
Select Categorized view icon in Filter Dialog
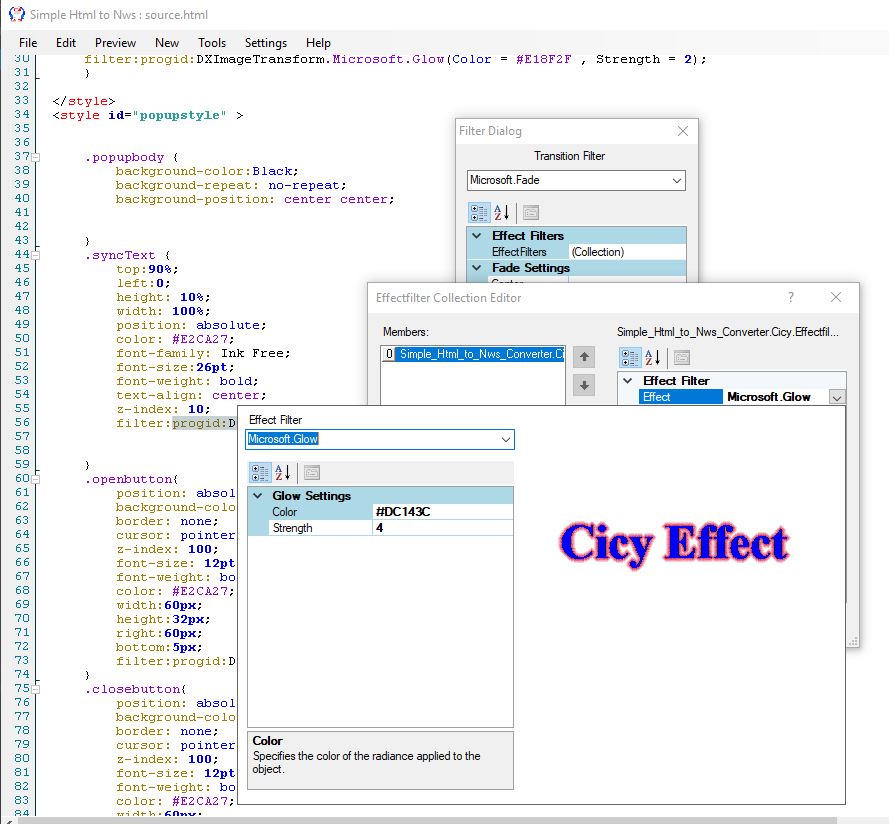[479, 213]
